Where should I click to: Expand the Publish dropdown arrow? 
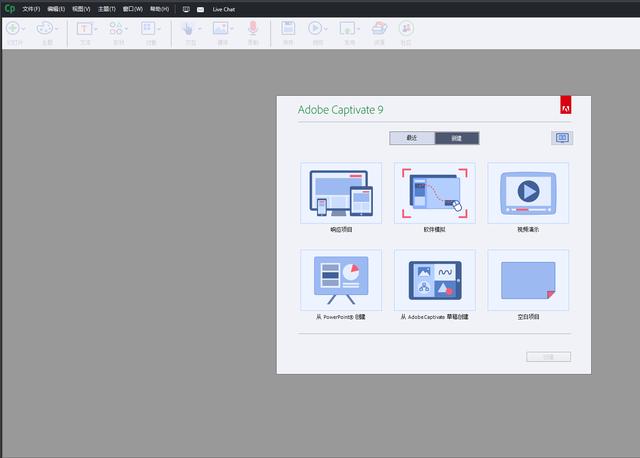[359, 29]
